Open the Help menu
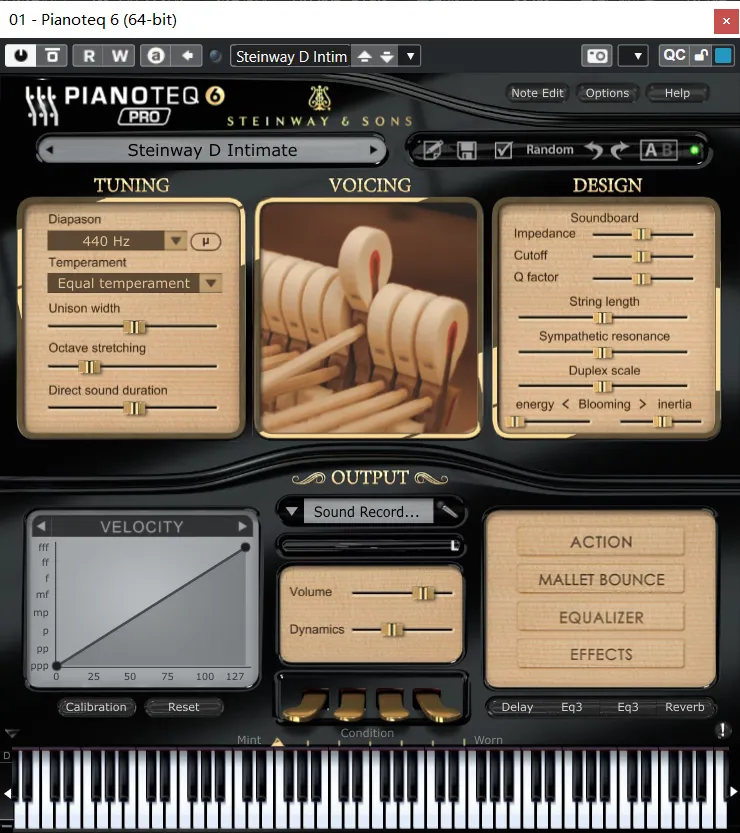This screenshot has width=740, height=833. tap(677, 93)
